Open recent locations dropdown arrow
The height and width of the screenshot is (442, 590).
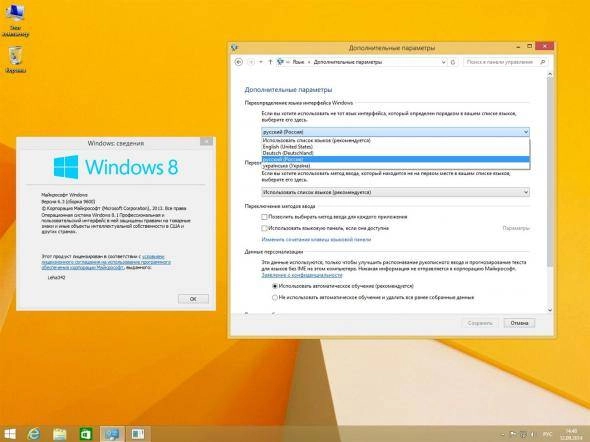[261, 62]
